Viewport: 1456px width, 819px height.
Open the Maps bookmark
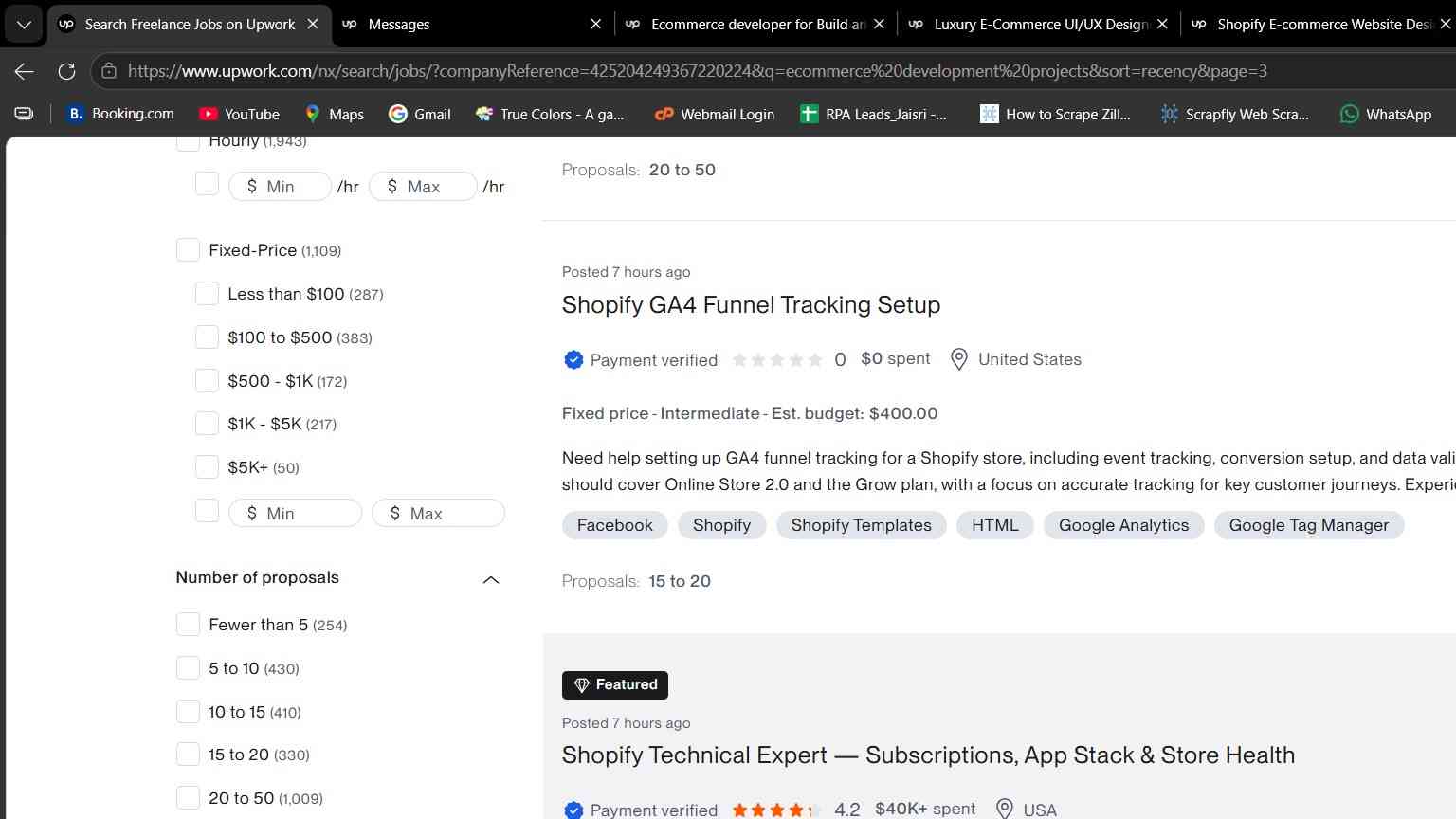point(334,114)
